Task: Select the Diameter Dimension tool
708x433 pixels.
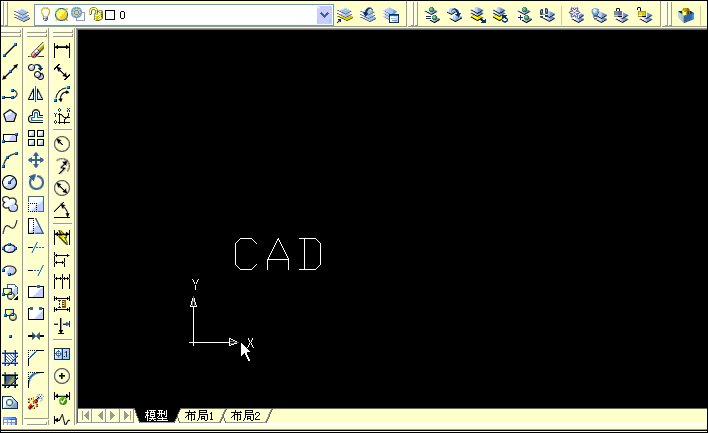Action: 62,188
